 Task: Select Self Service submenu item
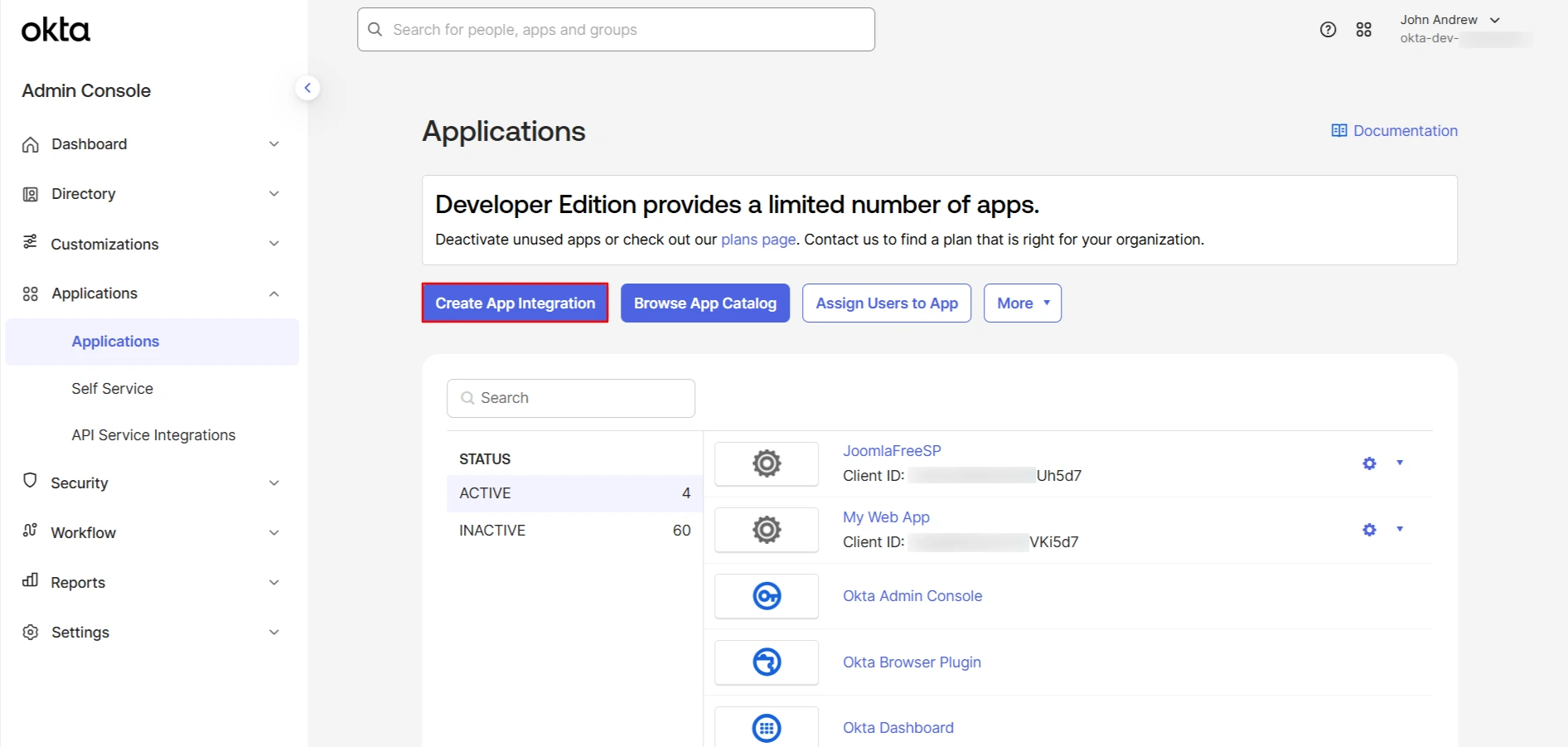click(112, 389)
